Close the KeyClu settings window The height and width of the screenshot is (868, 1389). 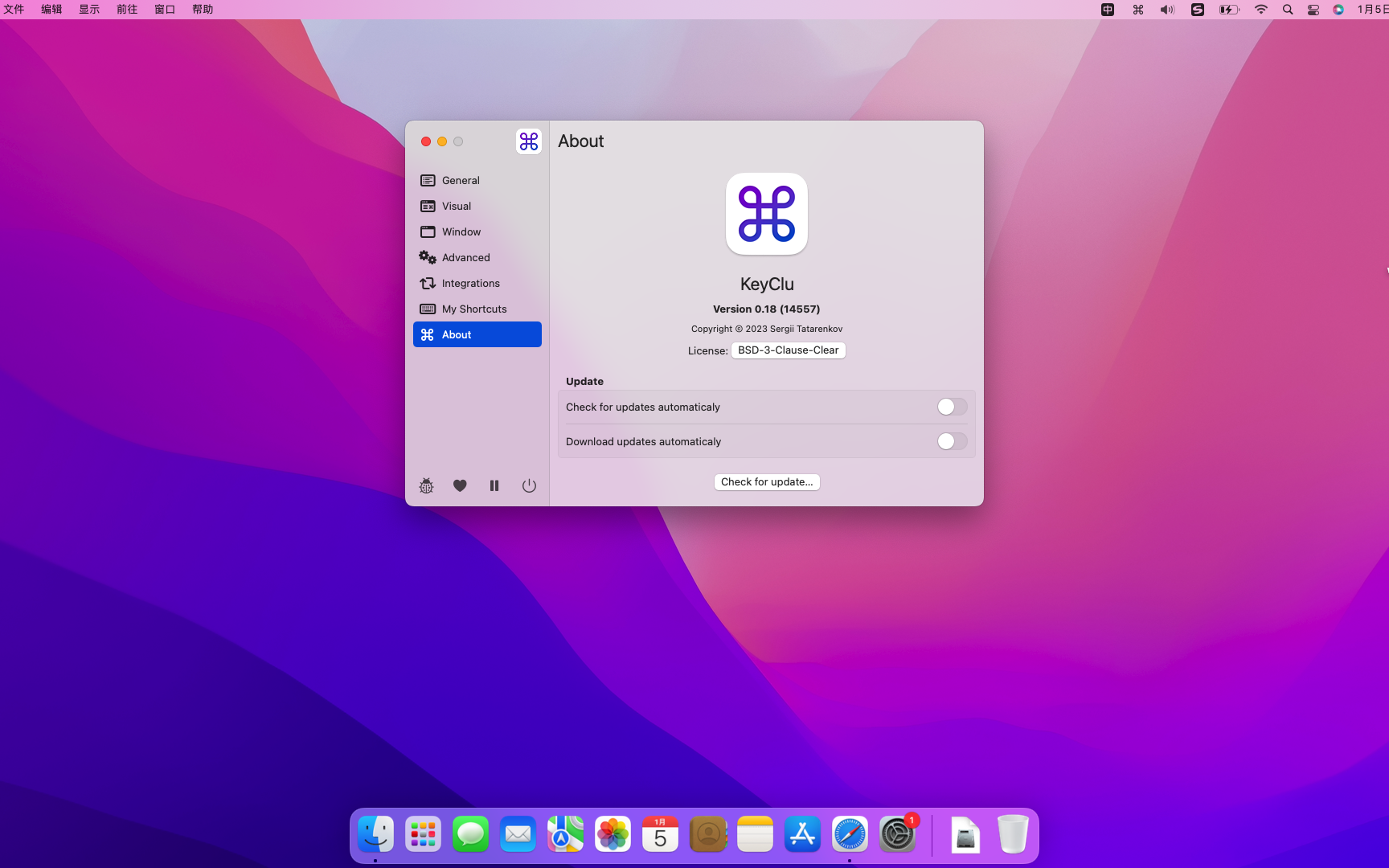tap(426, 141)
